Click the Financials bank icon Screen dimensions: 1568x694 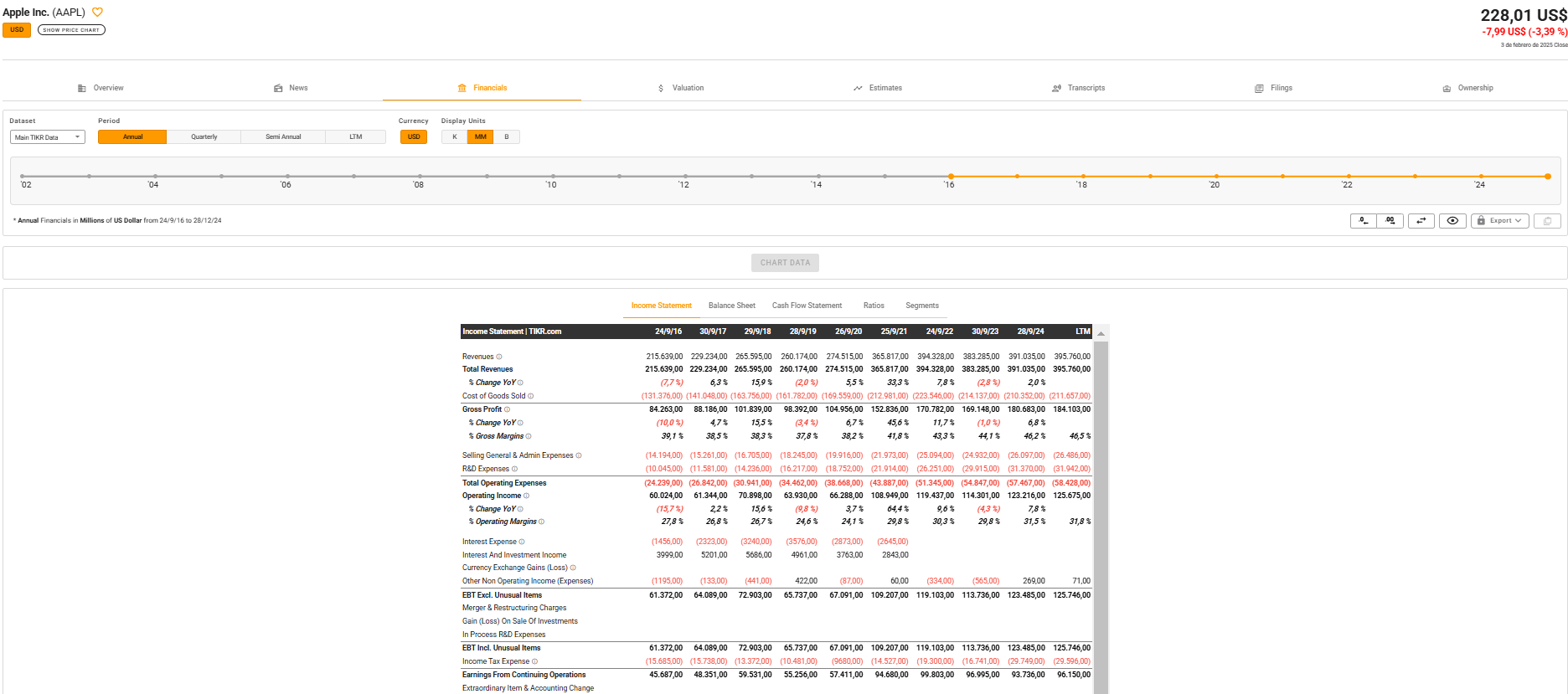coord(462,88)
